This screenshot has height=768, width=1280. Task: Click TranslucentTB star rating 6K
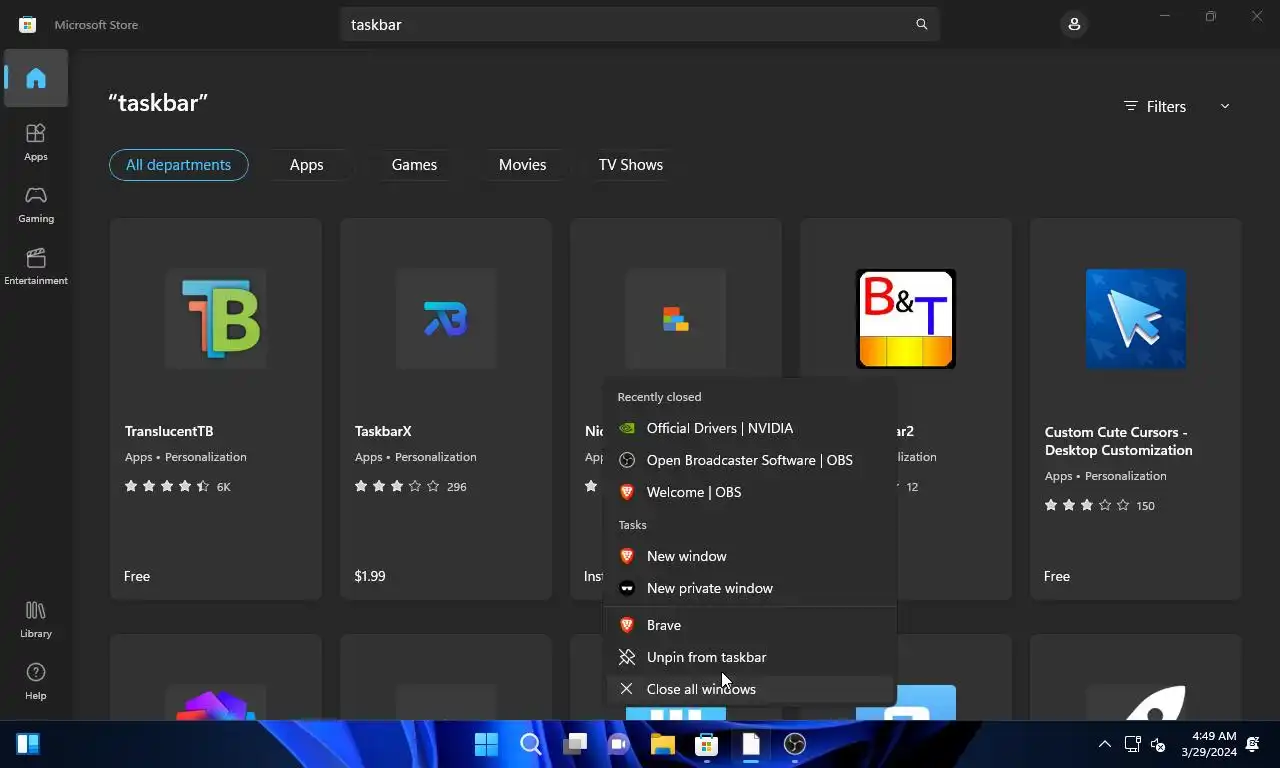177,486
